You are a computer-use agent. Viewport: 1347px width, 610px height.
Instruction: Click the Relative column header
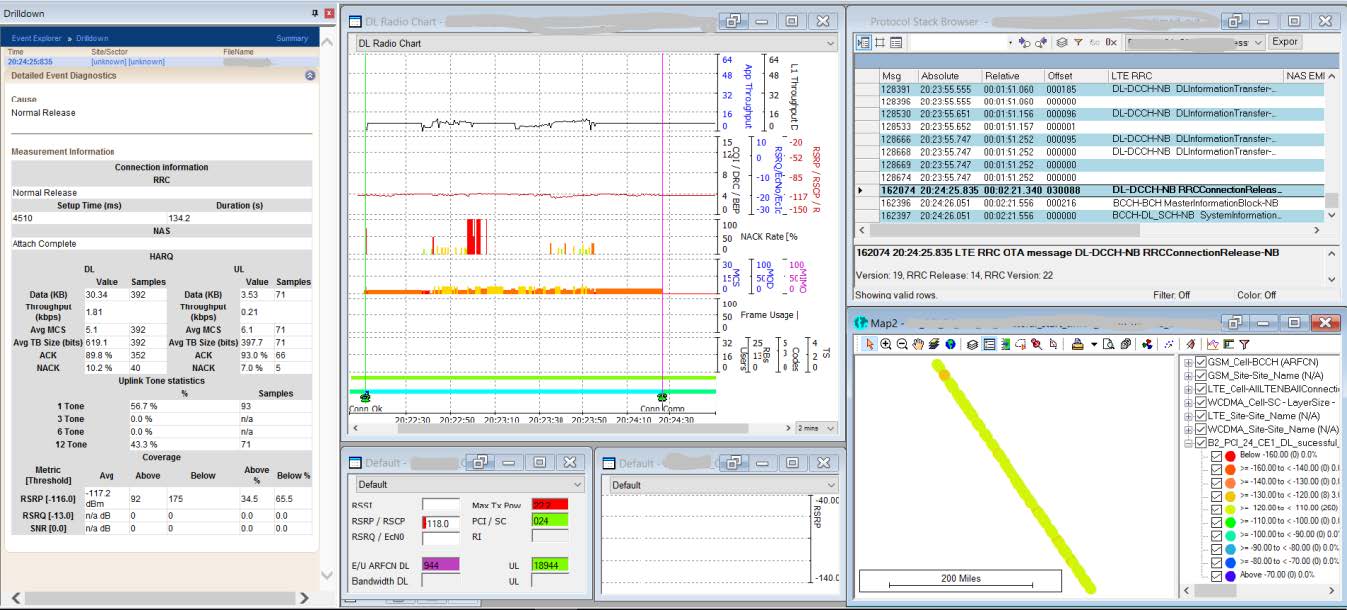click(x=1012, y=76)
